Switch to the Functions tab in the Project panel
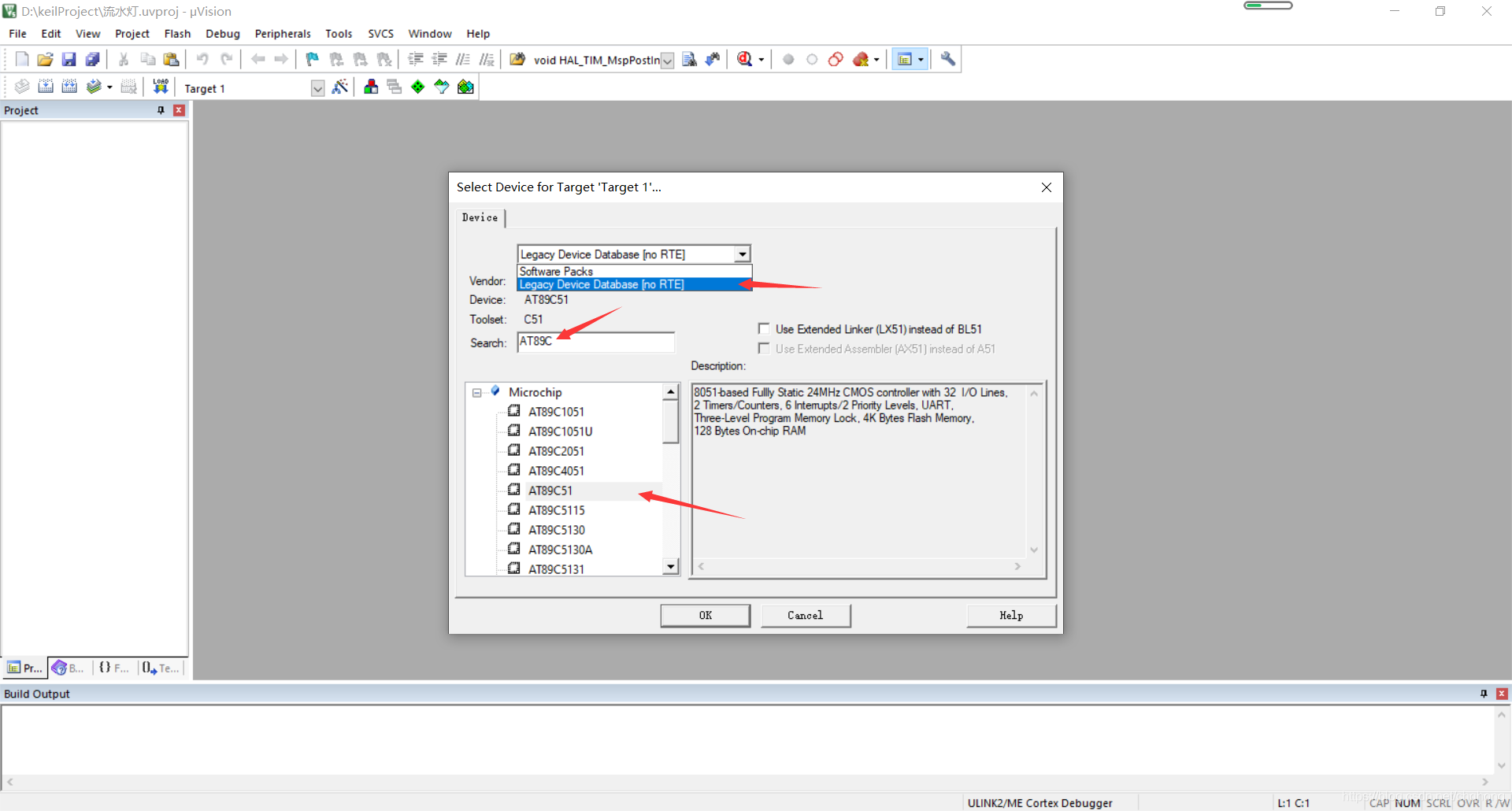1512x811 pixels. (114, 668)
